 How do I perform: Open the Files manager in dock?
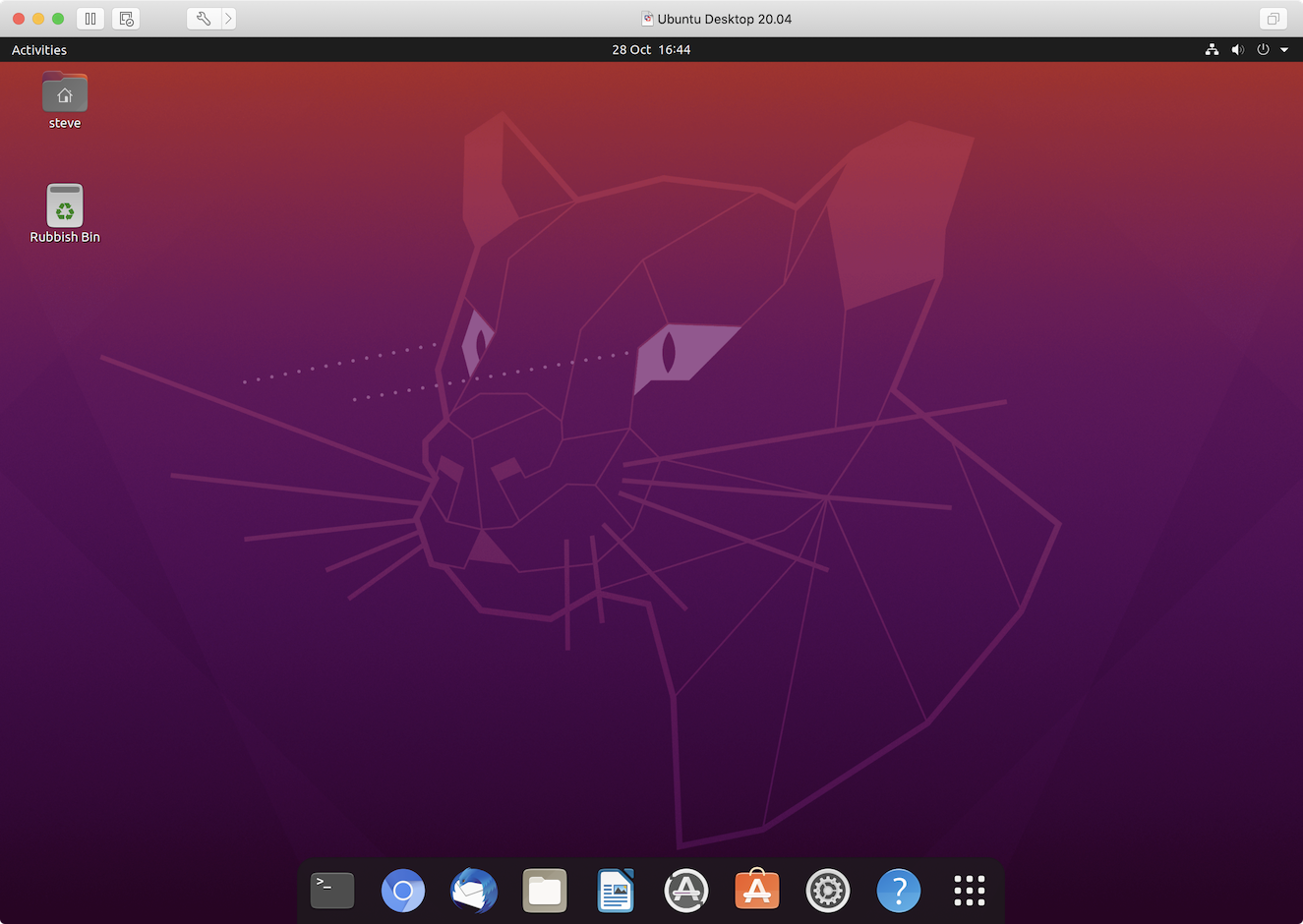545,892
